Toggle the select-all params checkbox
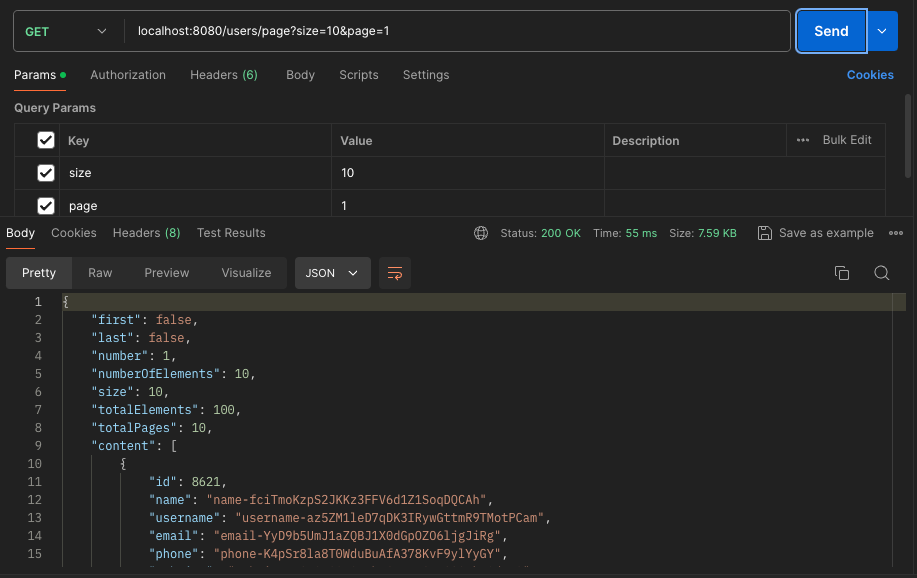Screen dimensions: 917x578 46,140
